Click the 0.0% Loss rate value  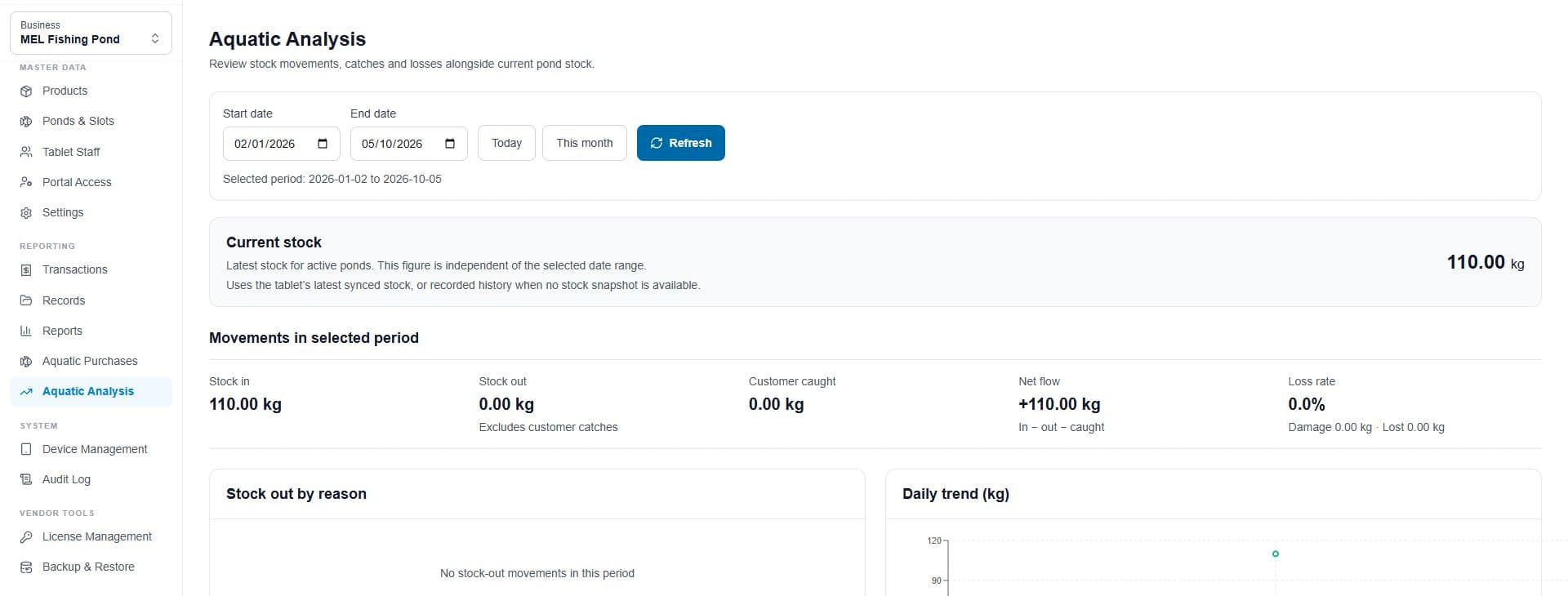pyautogui.click(x=1307, y=404)
